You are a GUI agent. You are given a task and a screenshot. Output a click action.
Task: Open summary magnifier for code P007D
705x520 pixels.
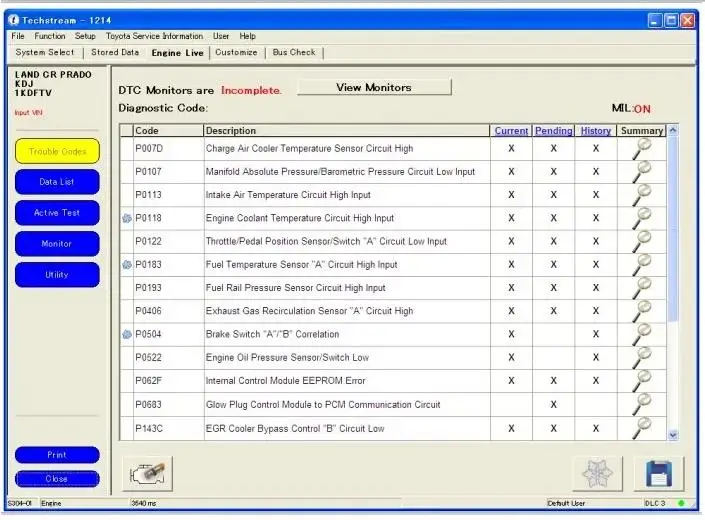641,149
